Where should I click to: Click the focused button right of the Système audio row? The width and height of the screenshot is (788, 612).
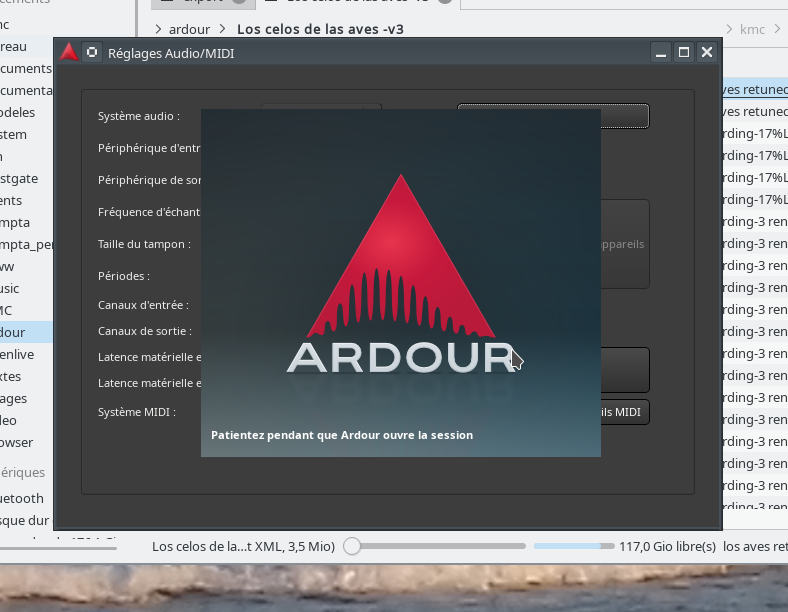[625, 116]
